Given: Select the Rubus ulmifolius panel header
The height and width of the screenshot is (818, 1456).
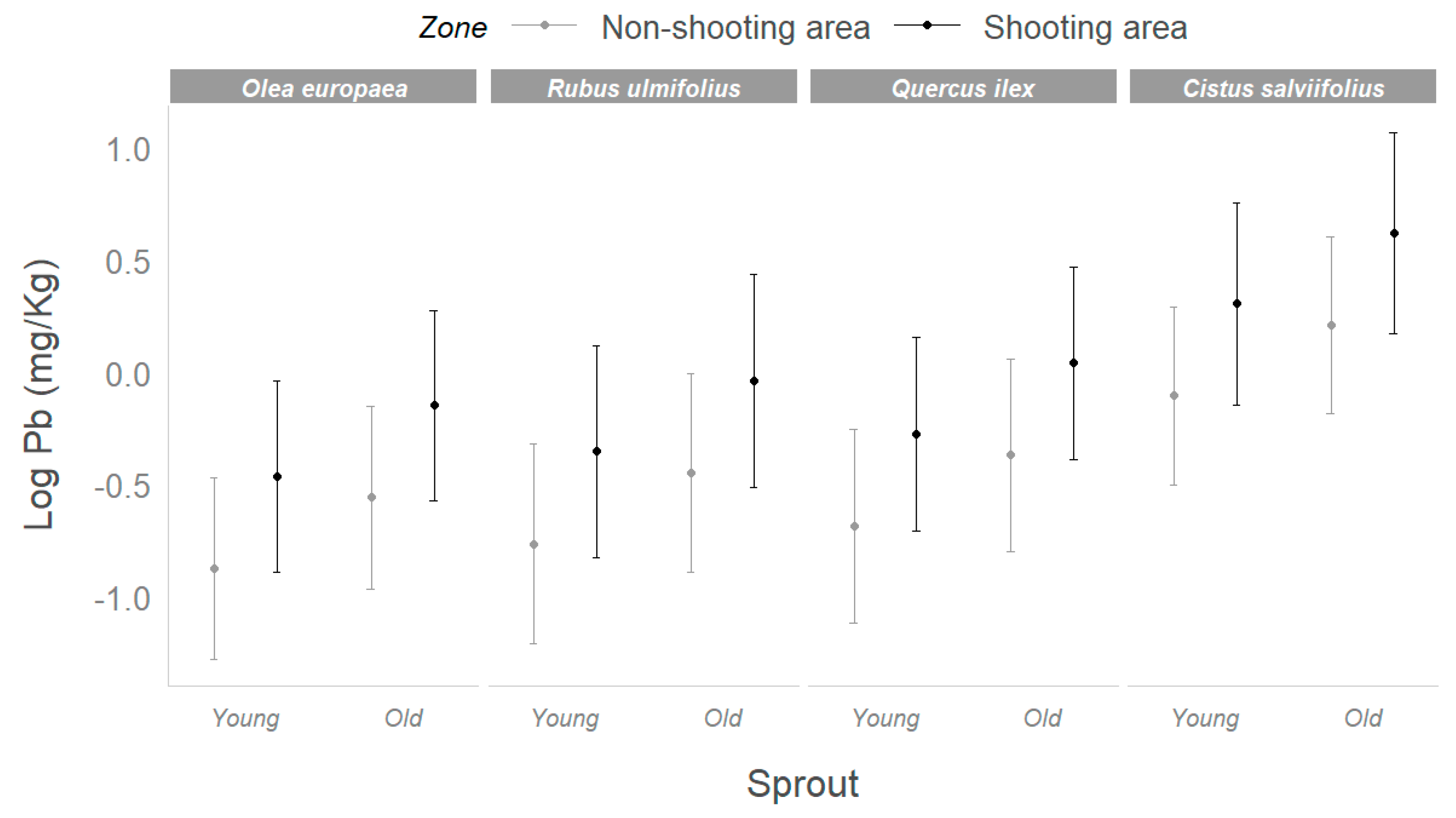Looking at the screenshot, I should [644, 88].
